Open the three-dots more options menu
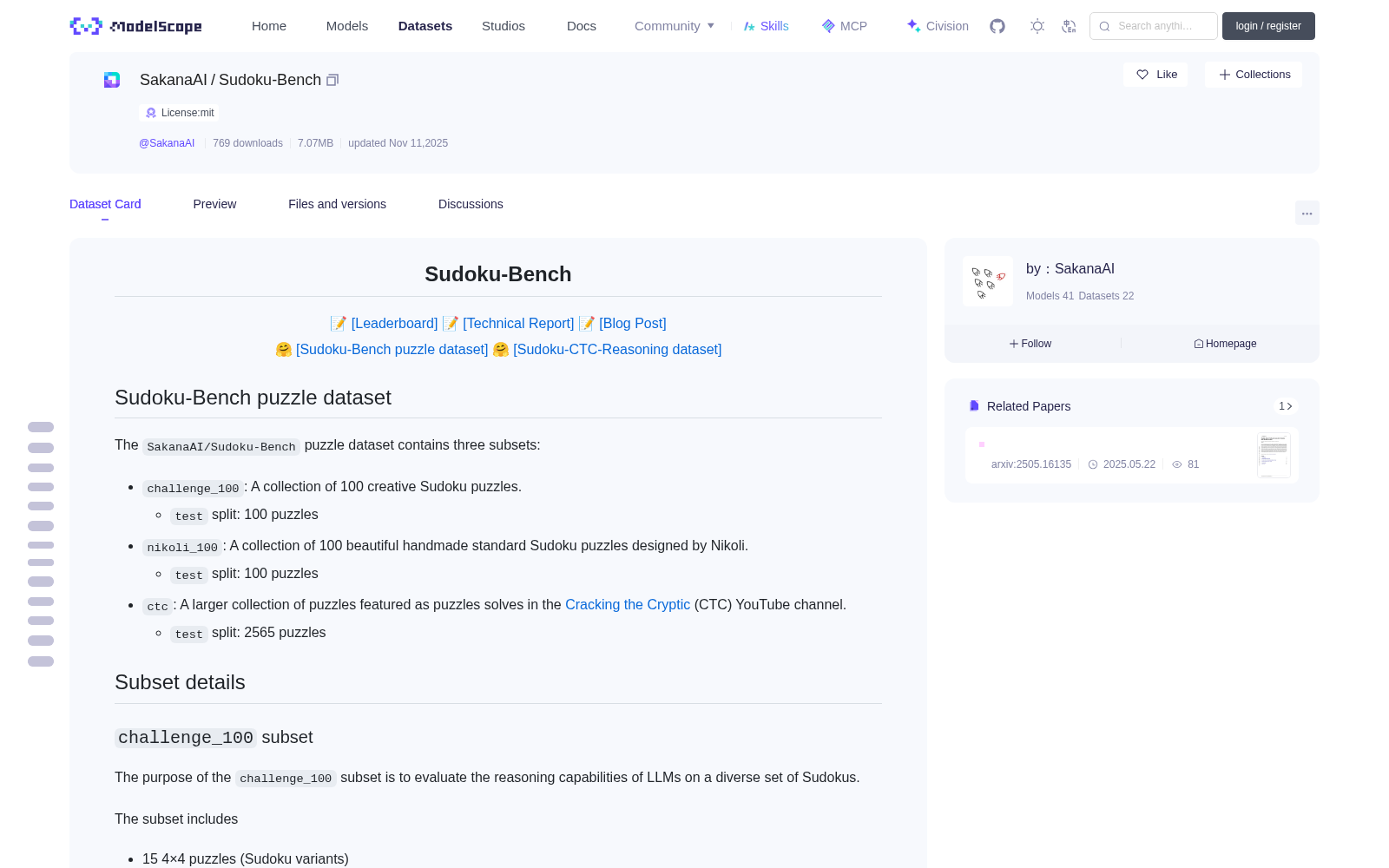Screen dimensions: 1389x868 coord(1307,213)
